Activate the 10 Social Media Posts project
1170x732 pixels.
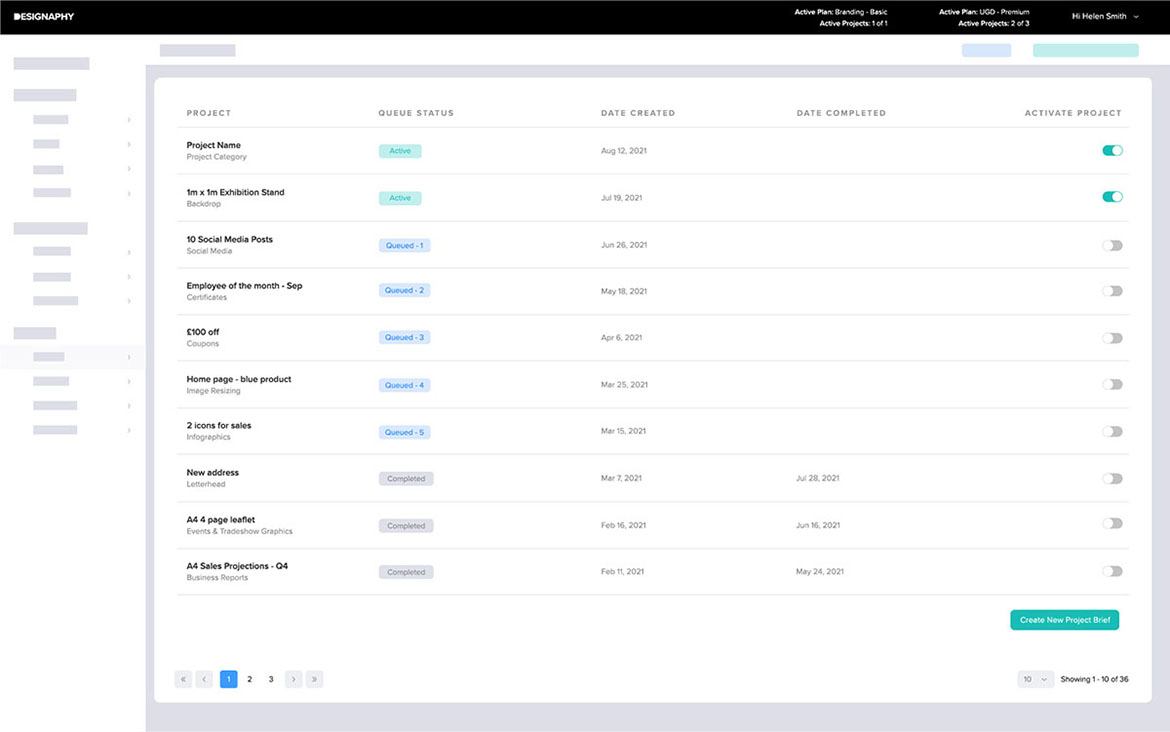[x=1112, y=245]
